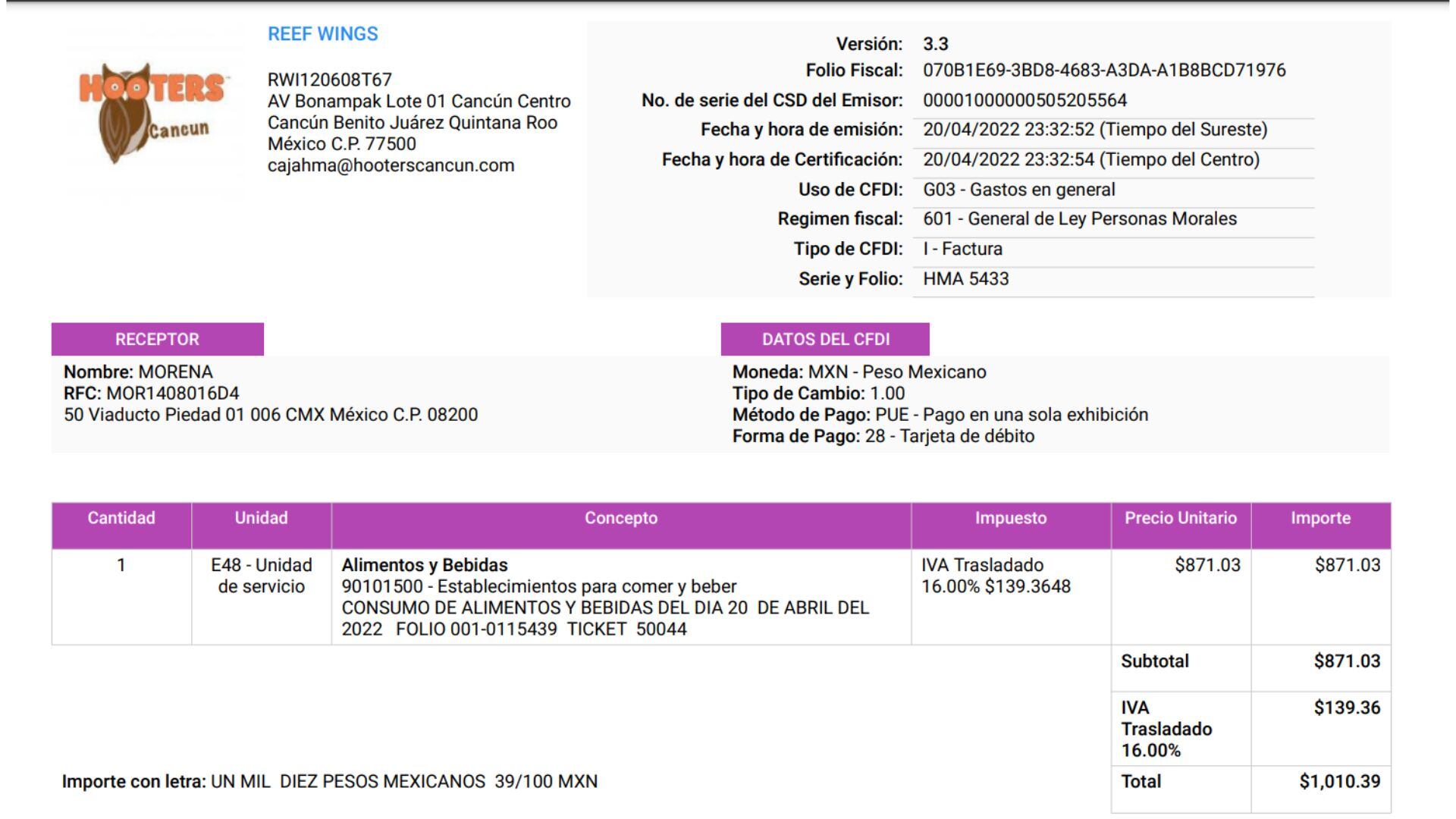Click the DATOS DEL CFDI header
1456x819 pixels.
[825, 339]
